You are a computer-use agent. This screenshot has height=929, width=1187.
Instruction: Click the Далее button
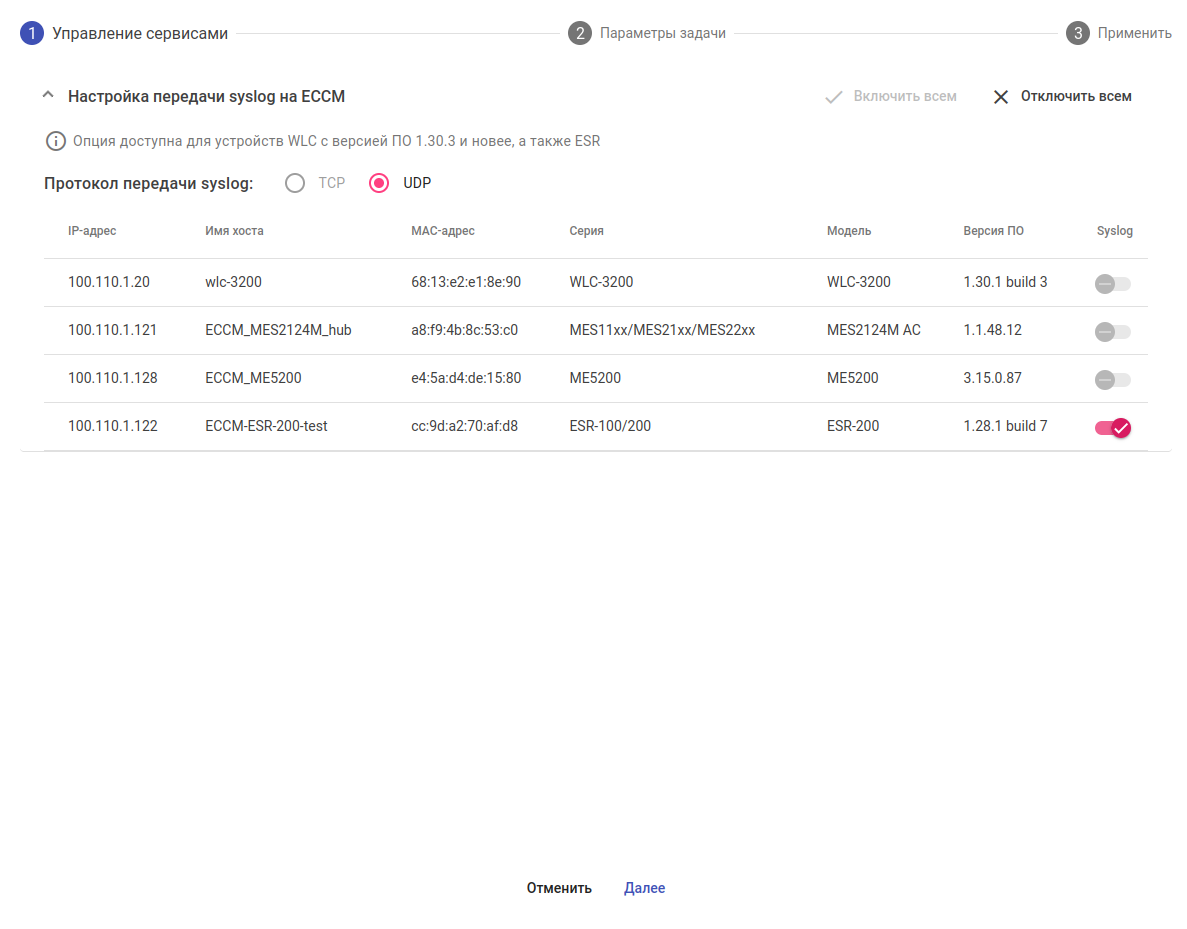tap(644, 888)
